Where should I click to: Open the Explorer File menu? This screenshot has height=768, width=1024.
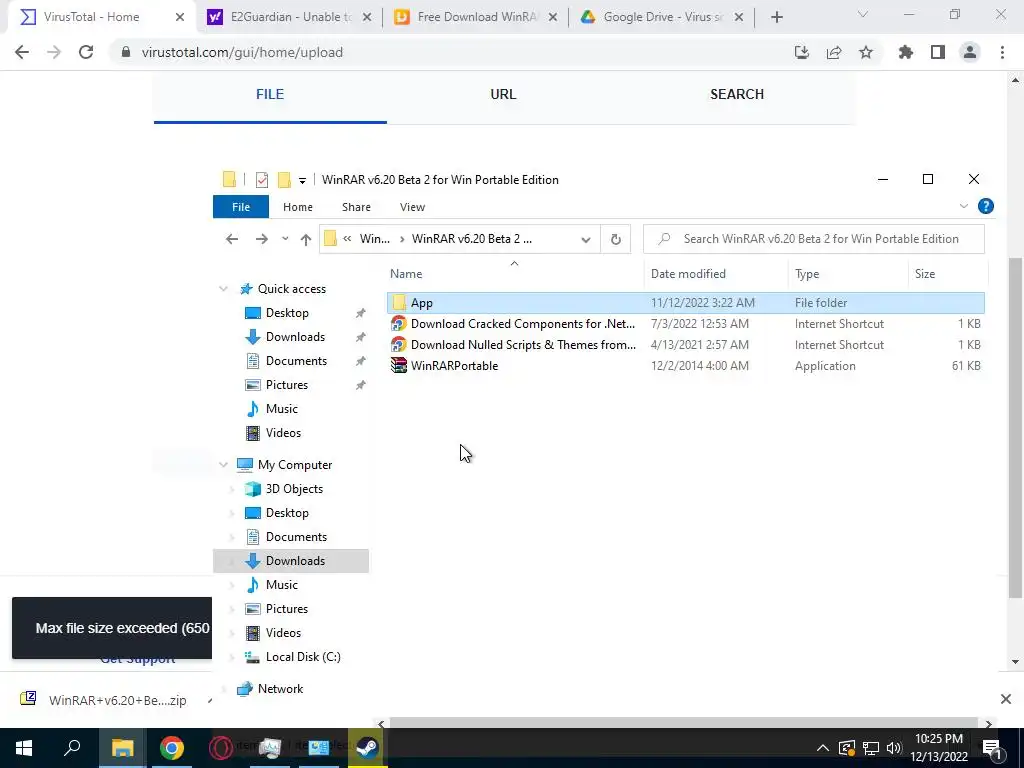[240, 207]
